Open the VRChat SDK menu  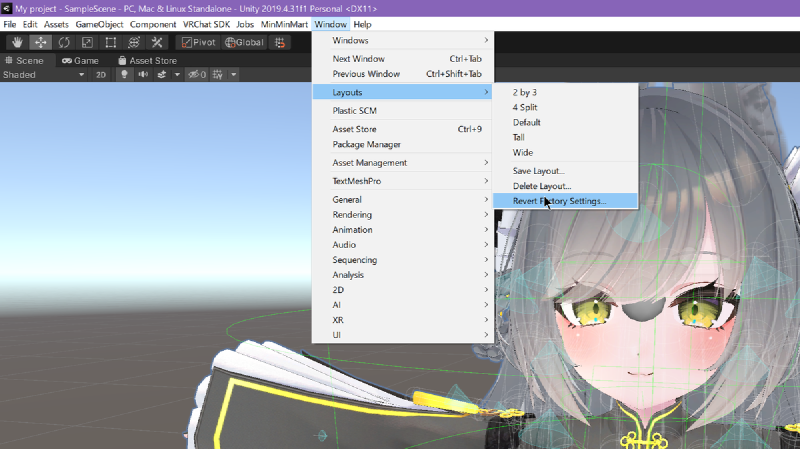point(207,24)
